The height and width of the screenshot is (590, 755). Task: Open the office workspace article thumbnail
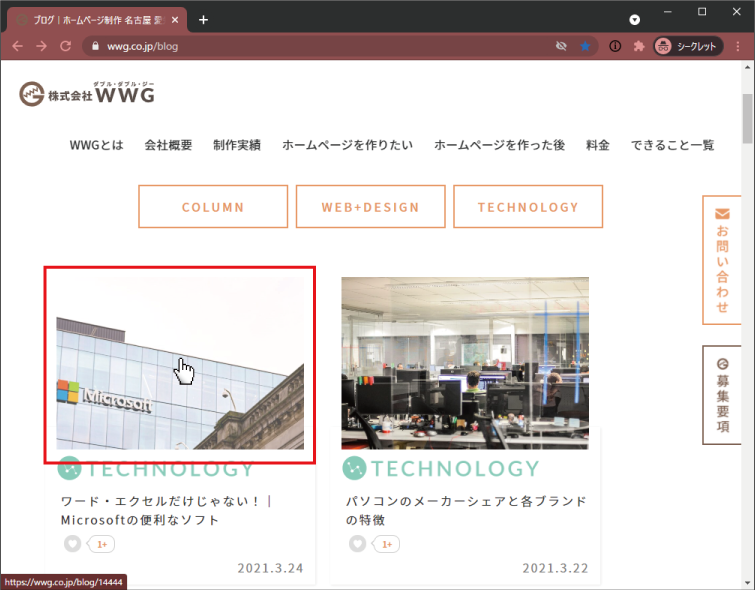pyautogui.click(x=465, y=363)
